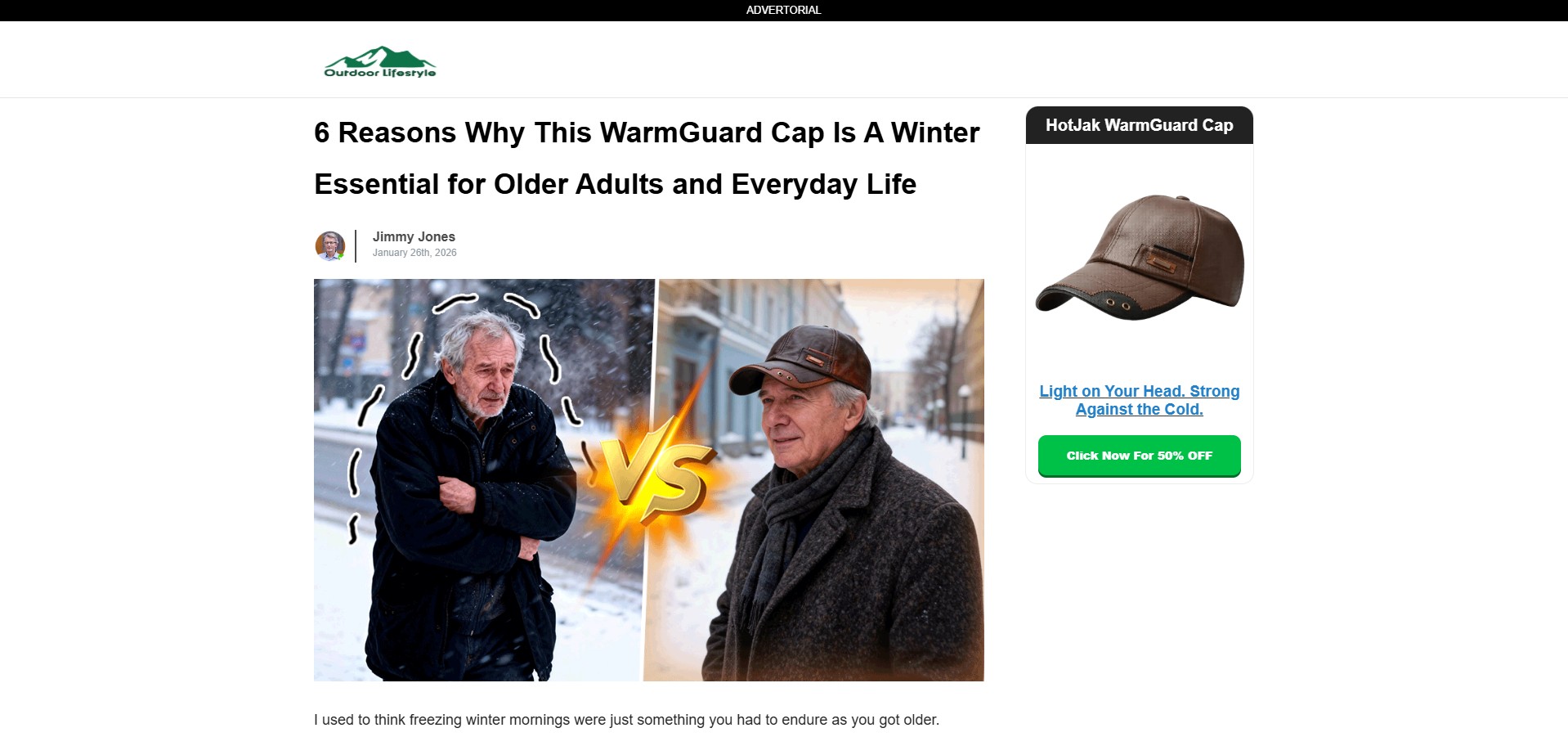
Task: Click Jimmy Jones author avatar photo
Action: coord(330,245)
